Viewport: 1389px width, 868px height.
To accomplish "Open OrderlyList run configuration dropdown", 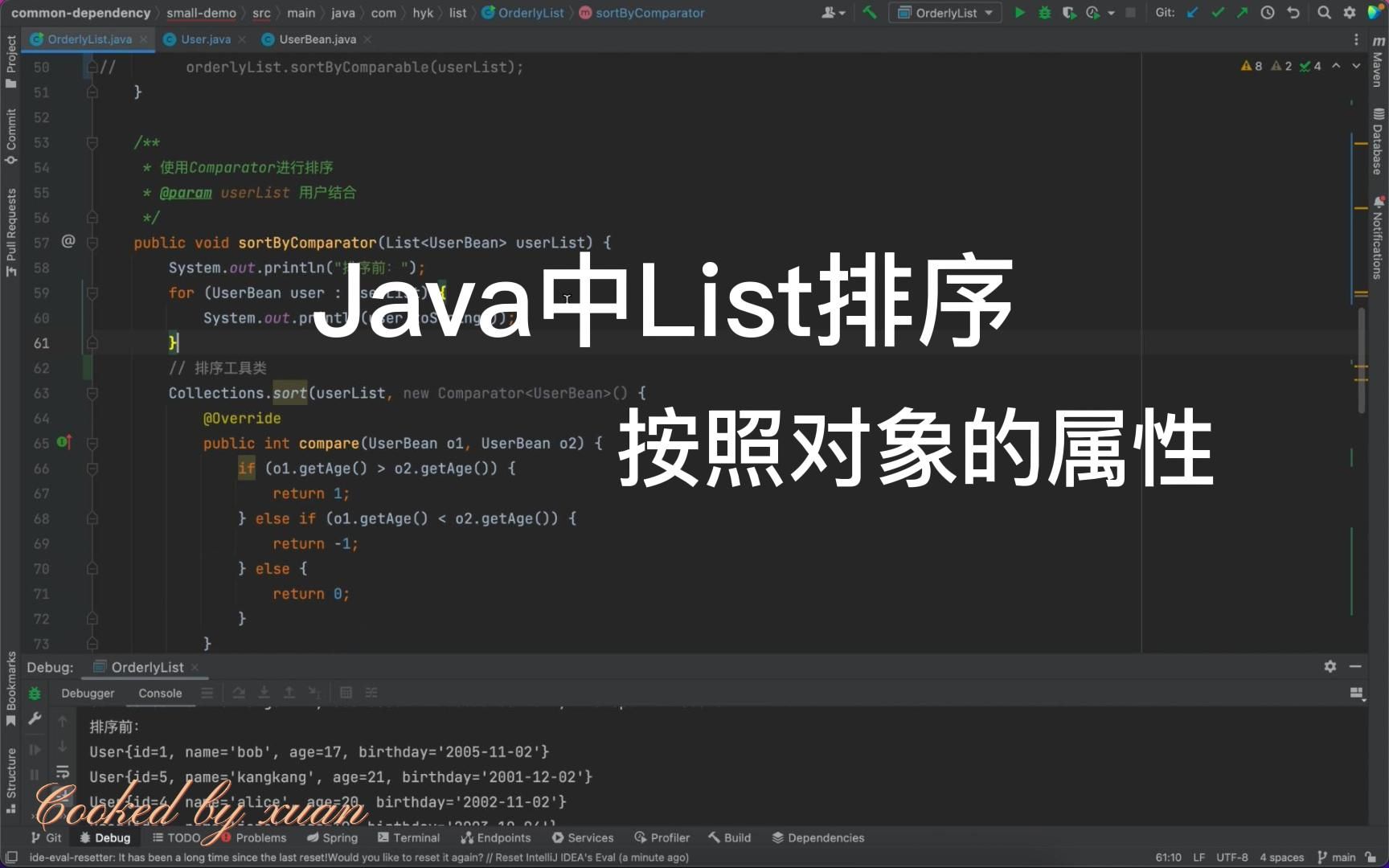I will click(x=945, y=12).
